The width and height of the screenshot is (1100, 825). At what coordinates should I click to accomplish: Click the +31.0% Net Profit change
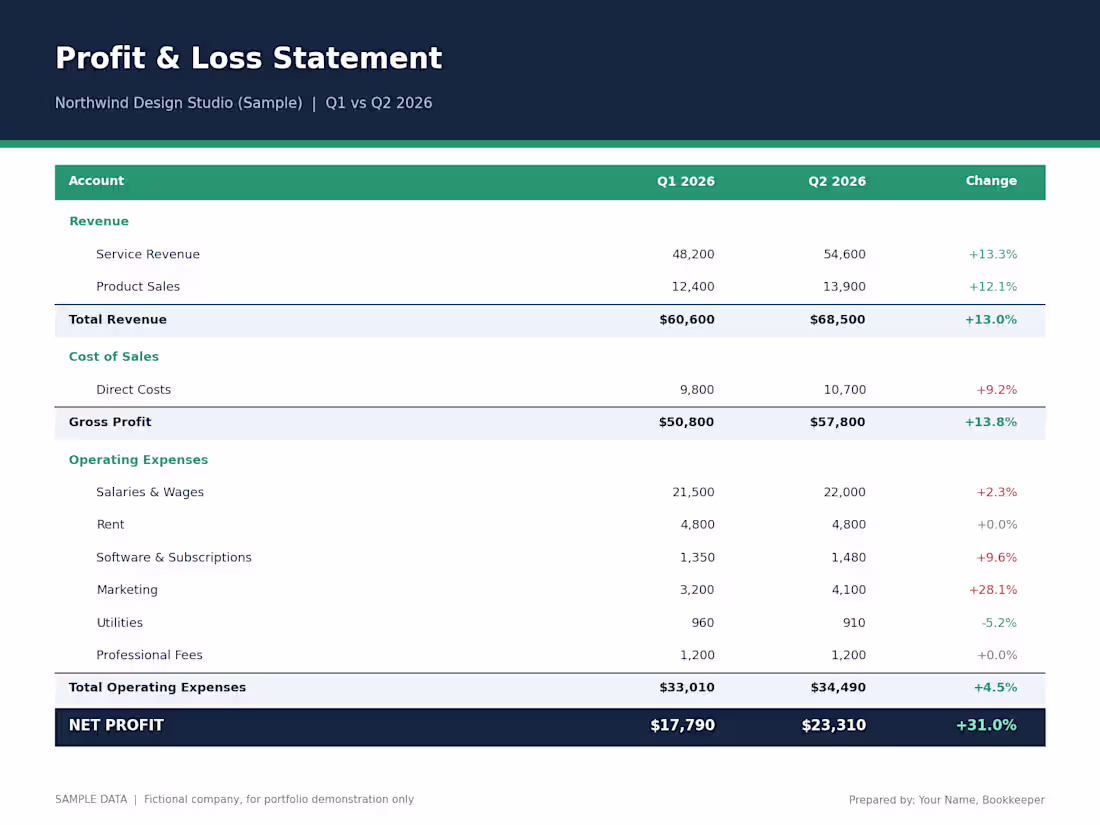986,725
